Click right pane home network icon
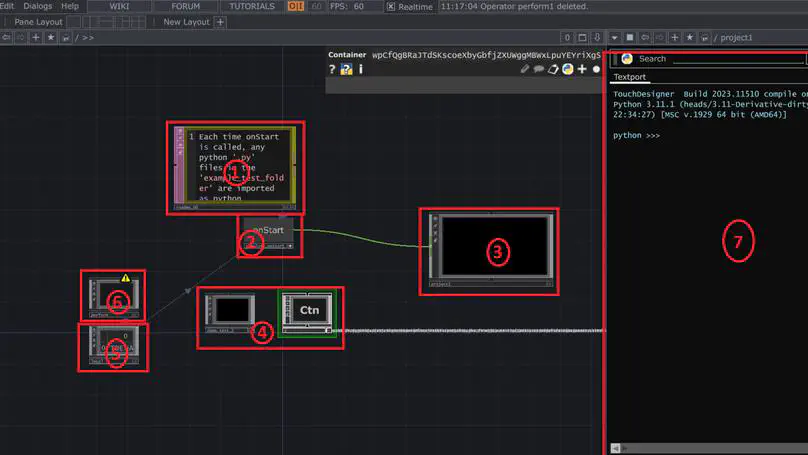 click(x=704, y=38)
